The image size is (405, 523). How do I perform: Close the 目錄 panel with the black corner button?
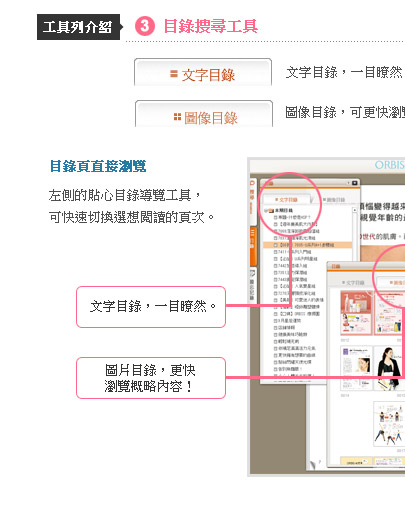[355, 183]
